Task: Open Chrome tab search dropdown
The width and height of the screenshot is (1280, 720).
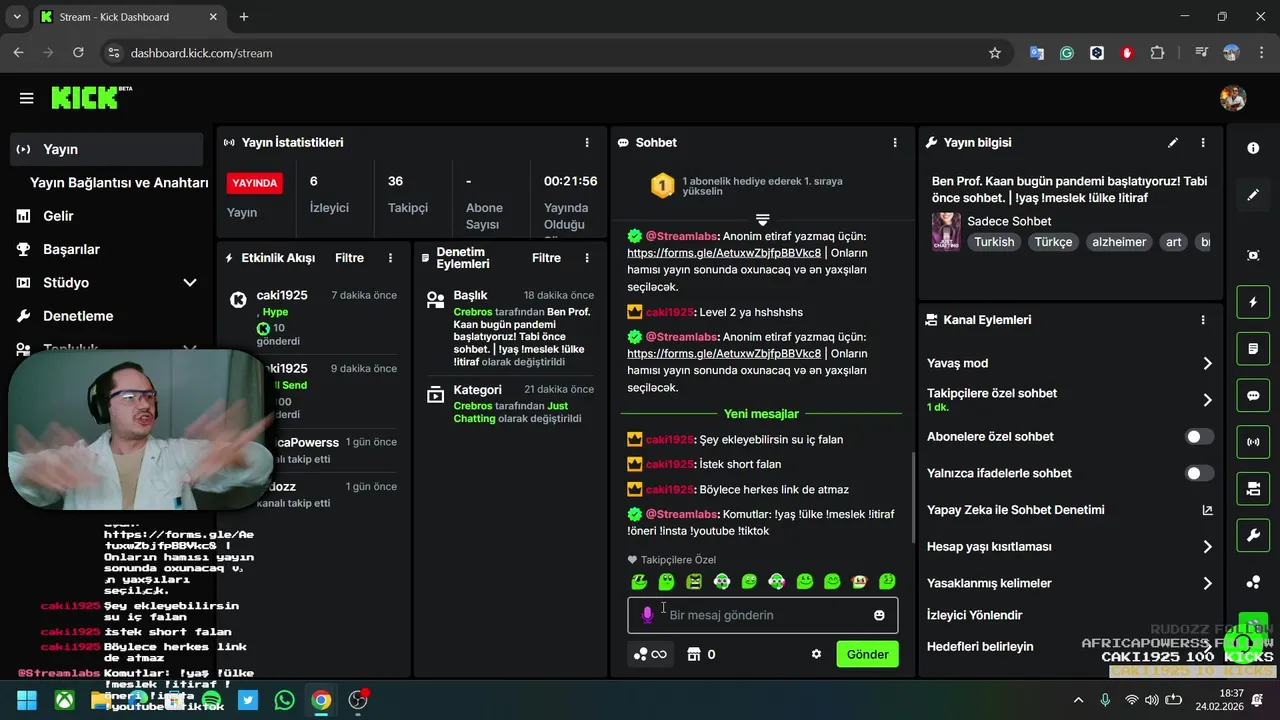Action: 17,17
